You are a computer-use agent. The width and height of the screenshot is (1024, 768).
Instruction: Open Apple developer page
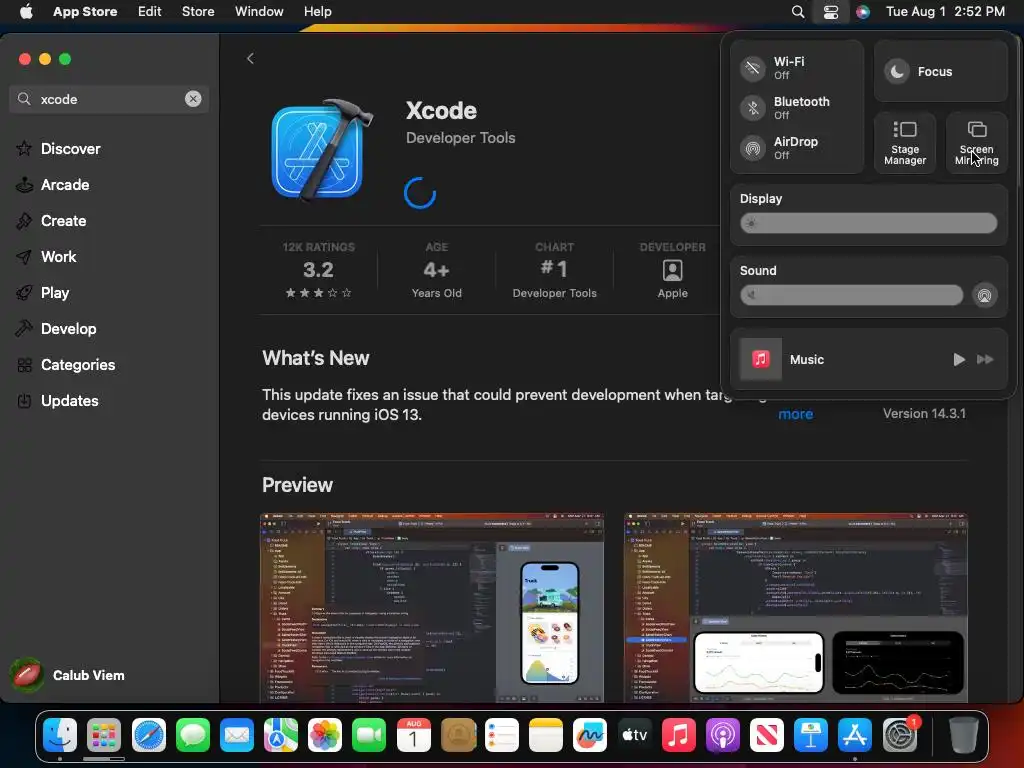(672, 270)
